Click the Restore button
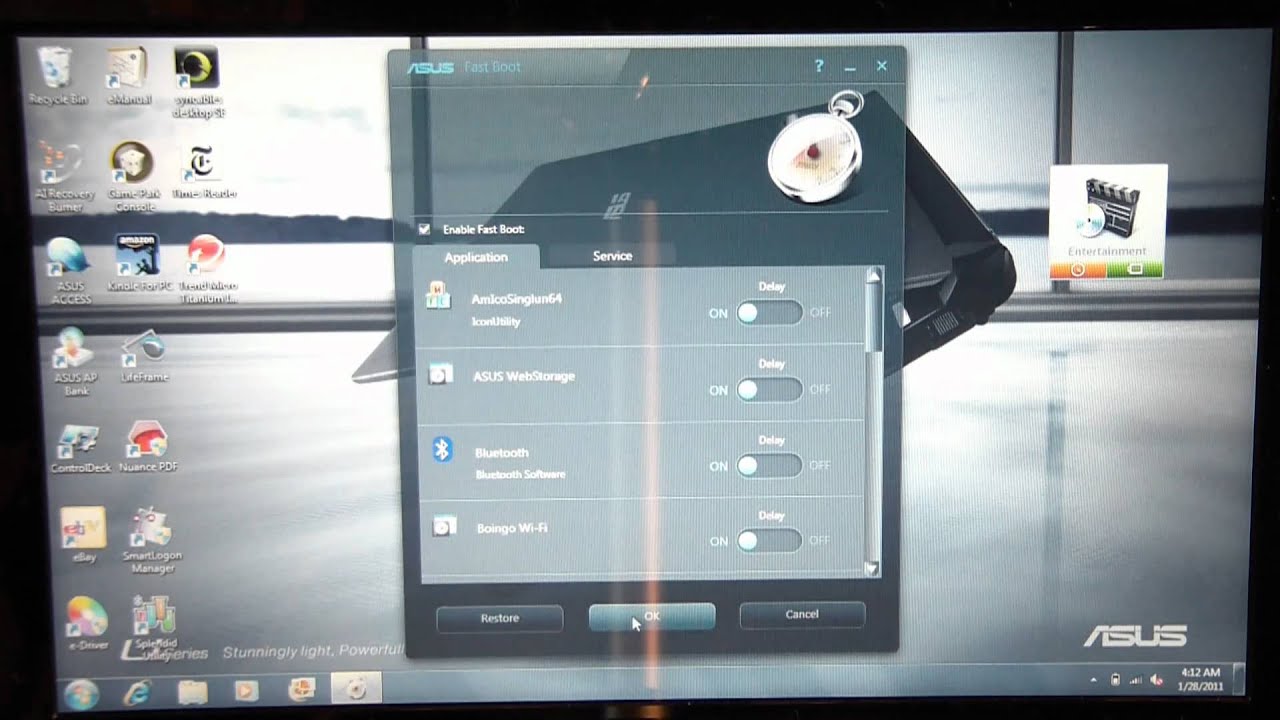The image size is (1280, 720). pos(499,618)
